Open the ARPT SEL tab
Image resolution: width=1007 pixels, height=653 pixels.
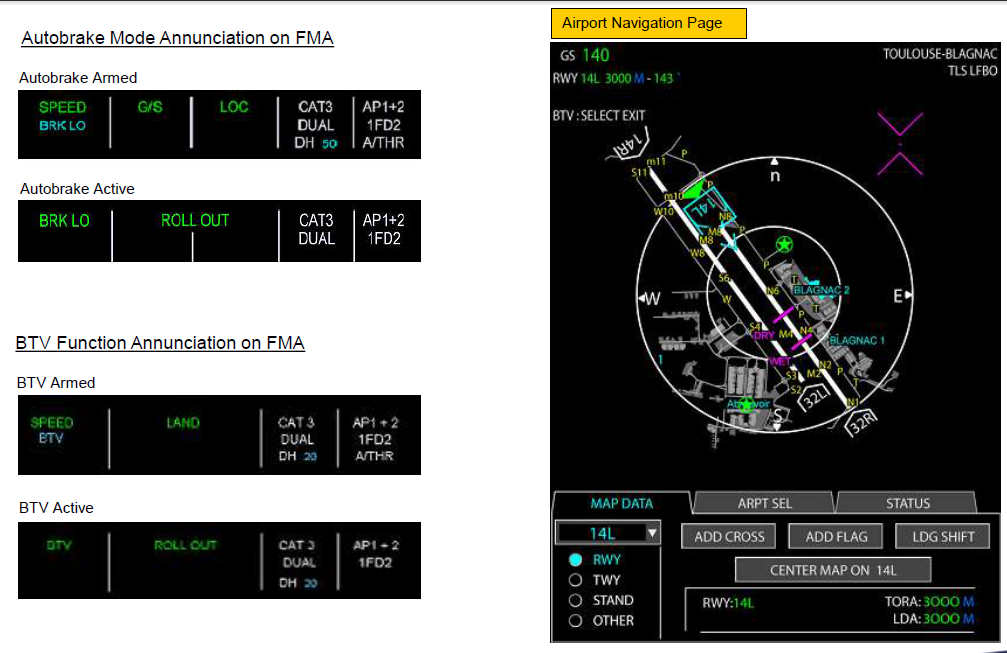[x=764, y=503]
